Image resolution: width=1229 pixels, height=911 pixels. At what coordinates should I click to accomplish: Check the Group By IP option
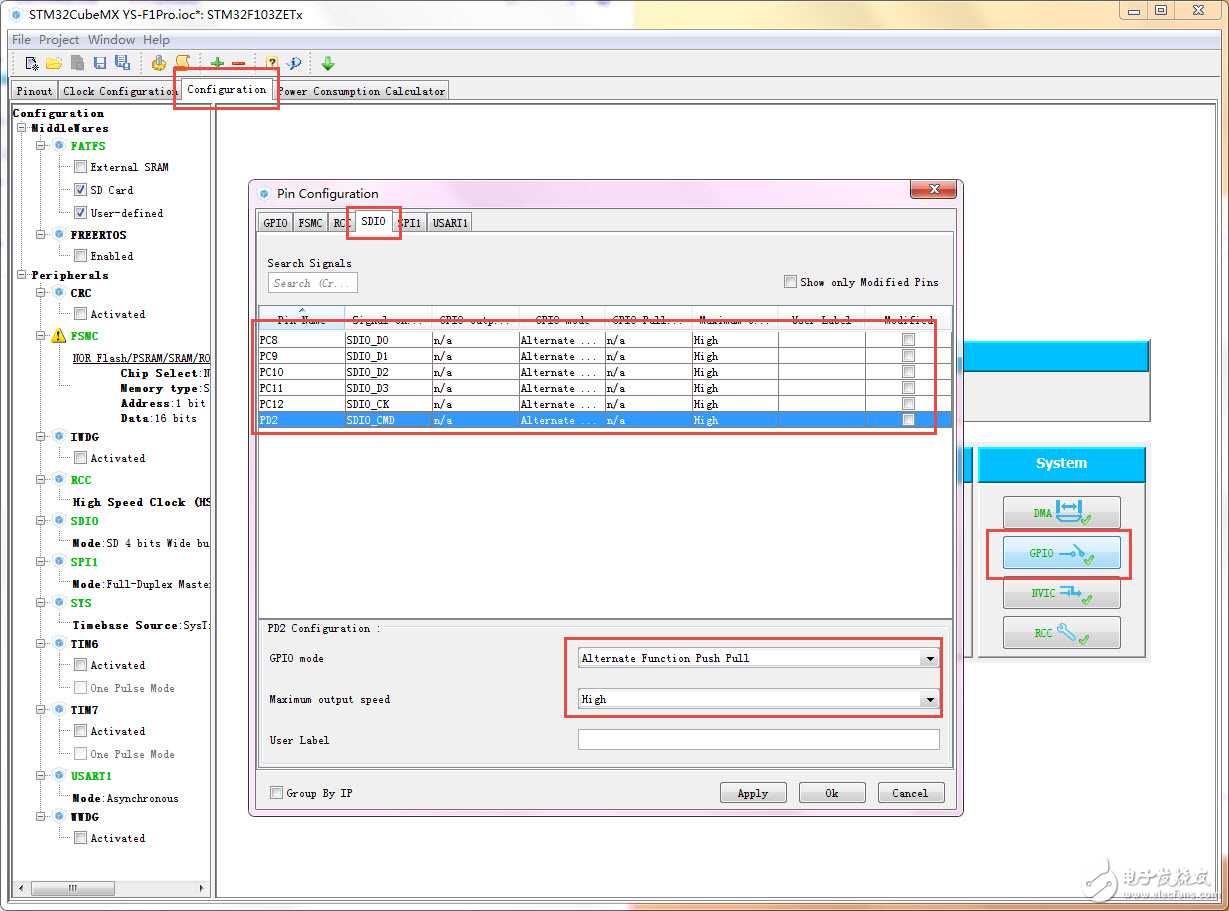[x=277, y=793]
